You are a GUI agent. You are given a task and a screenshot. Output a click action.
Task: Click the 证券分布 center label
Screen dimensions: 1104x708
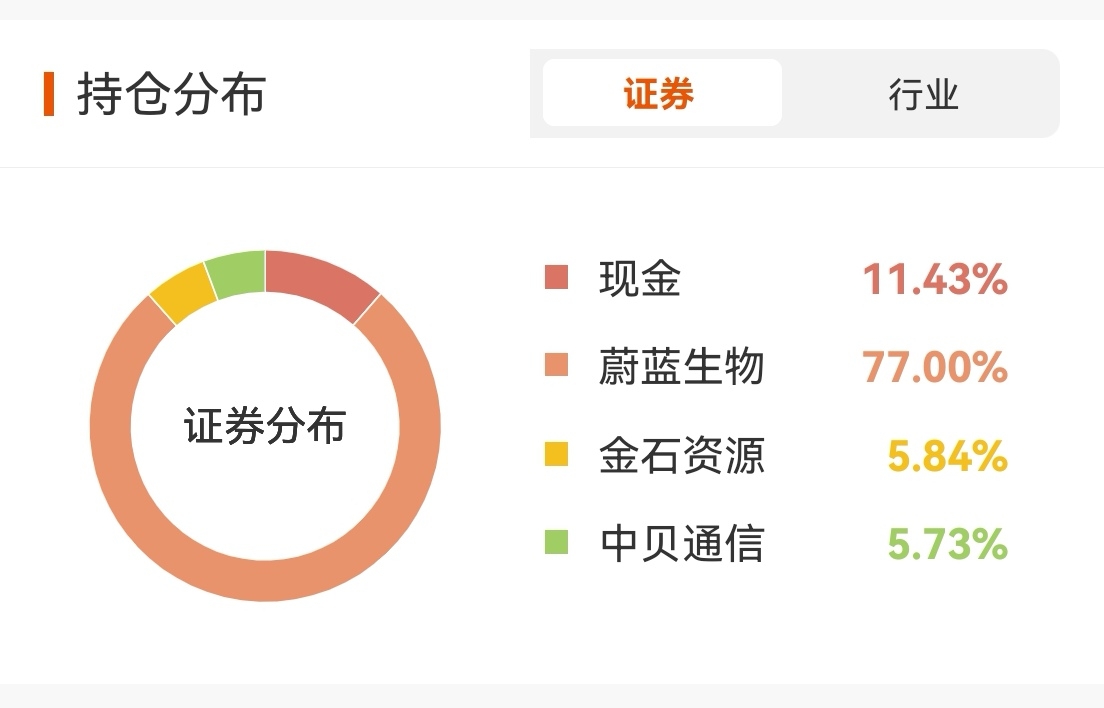(265, 425)
